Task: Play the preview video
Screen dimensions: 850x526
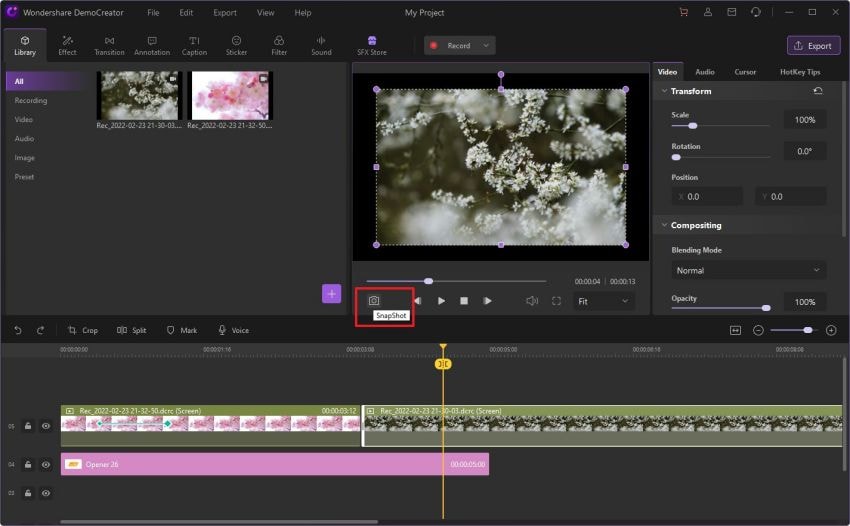Action: 441,301
